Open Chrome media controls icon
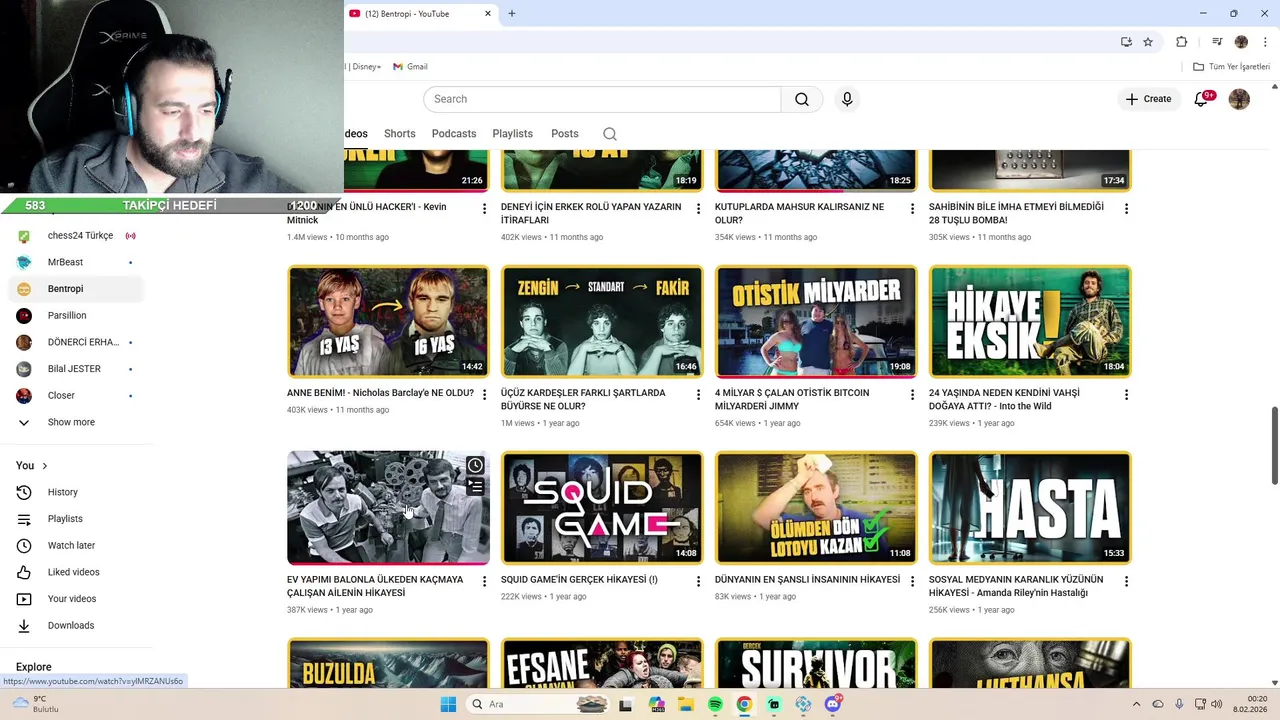The width and height of the screenshot is (1280, 720). (x=1217, y=42)
